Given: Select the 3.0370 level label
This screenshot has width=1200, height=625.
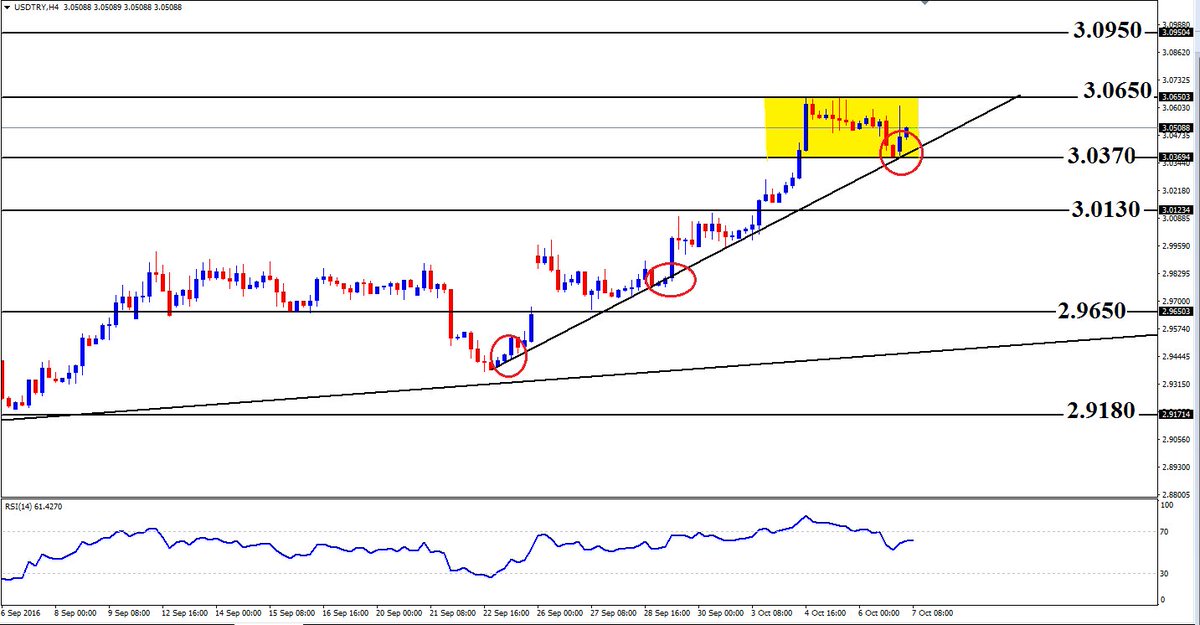Looking at the screenshot, I should point(1100,156).
